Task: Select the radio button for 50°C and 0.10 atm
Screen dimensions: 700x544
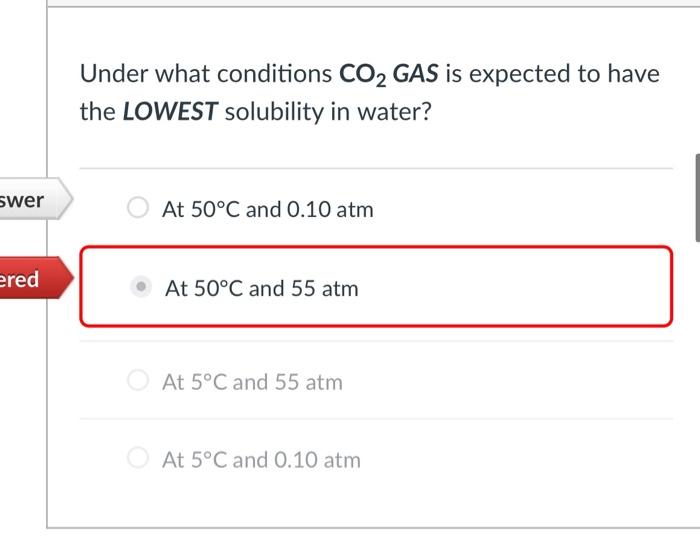Action: click(x=137, y=209)
